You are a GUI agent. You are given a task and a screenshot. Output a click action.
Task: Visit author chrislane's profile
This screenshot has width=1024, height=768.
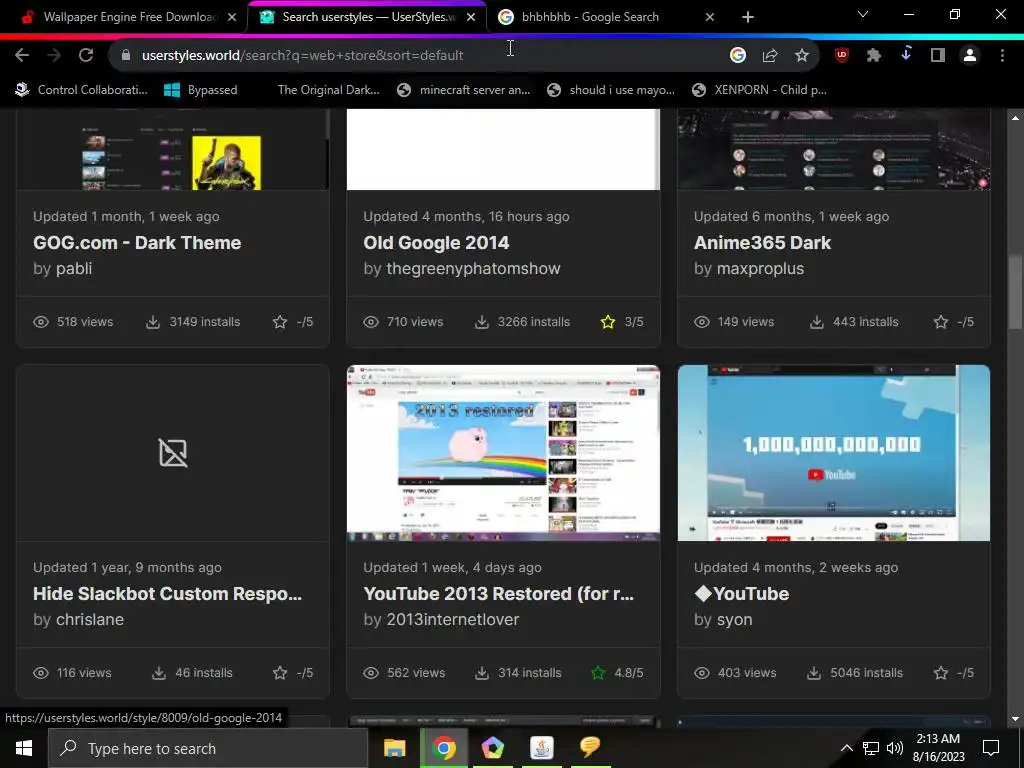coord(89,619)
